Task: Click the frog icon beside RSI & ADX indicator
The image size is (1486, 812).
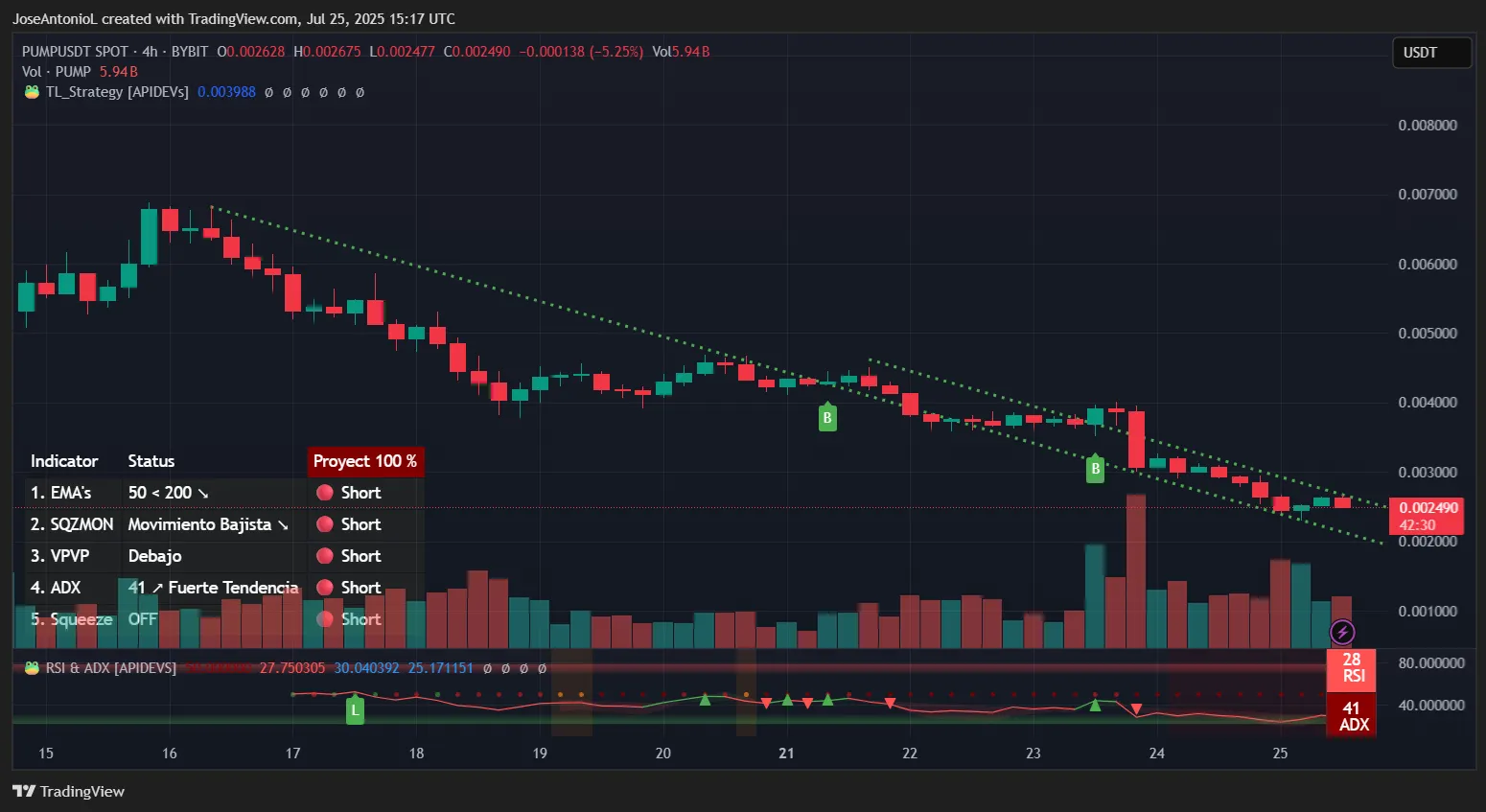Action: pyautogui.click(x=32, y=668)
